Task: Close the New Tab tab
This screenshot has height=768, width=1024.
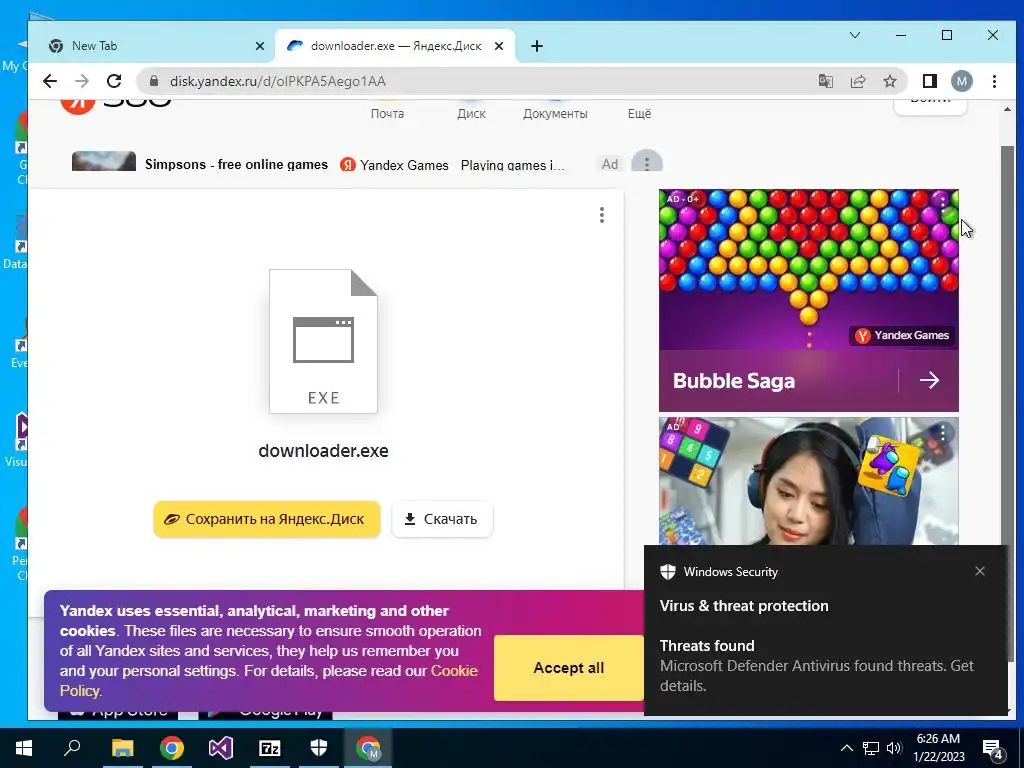Action: point(260,46)
